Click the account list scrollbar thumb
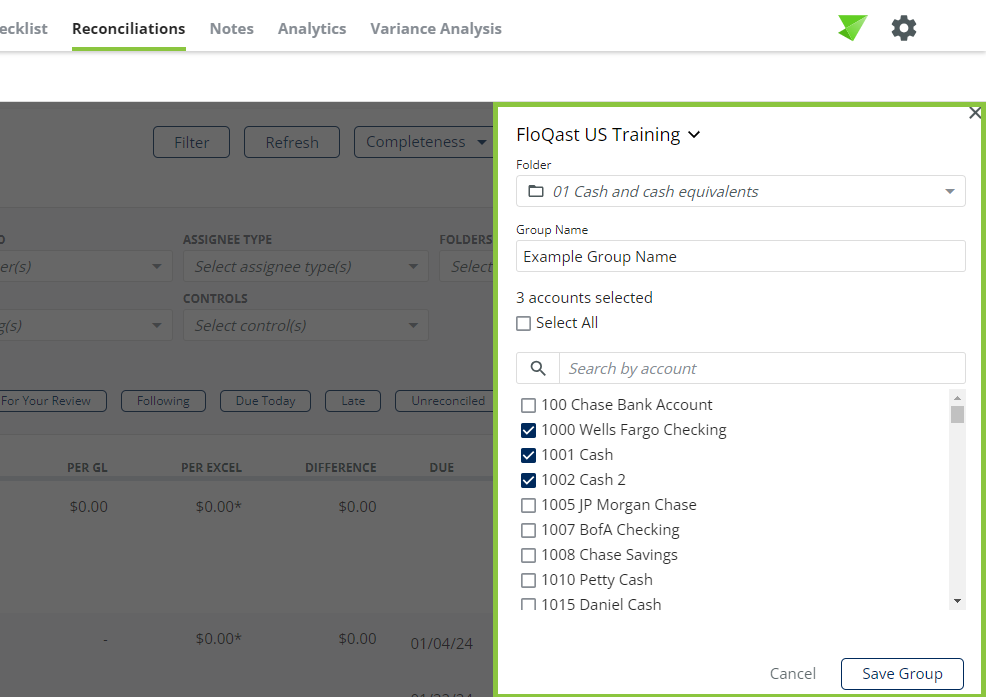 (x=957, y=415)
